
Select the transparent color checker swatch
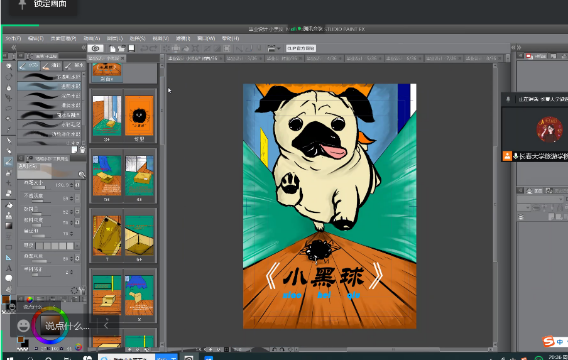tap(22, 349)
